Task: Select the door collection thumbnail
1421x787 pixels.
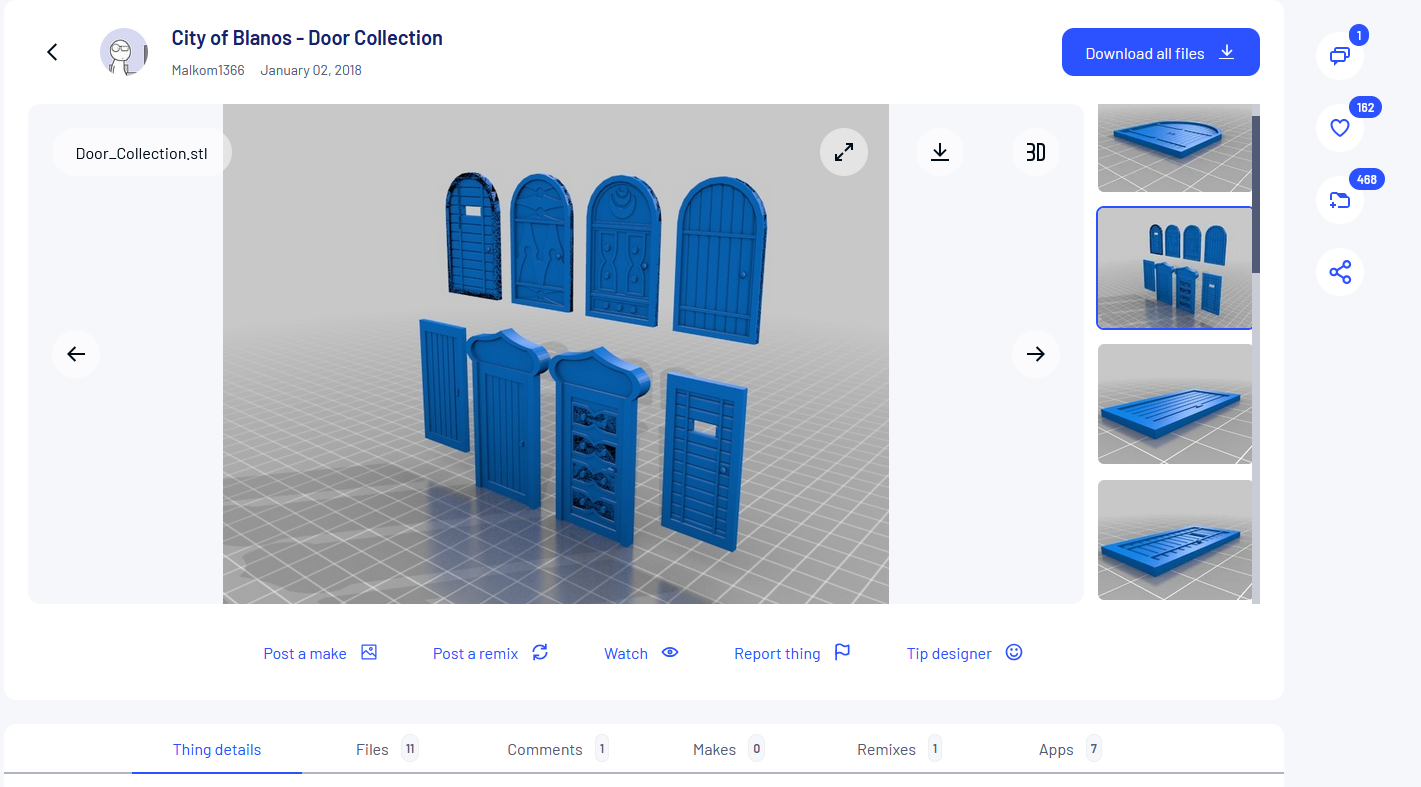Action: coord(1175,268)
